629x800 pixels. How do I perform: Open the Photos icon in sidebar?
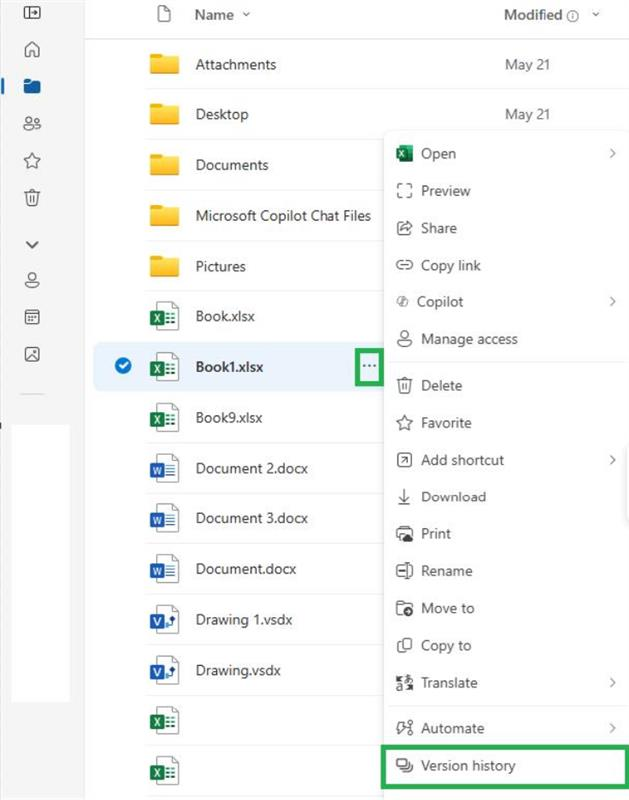click(32, 354)
